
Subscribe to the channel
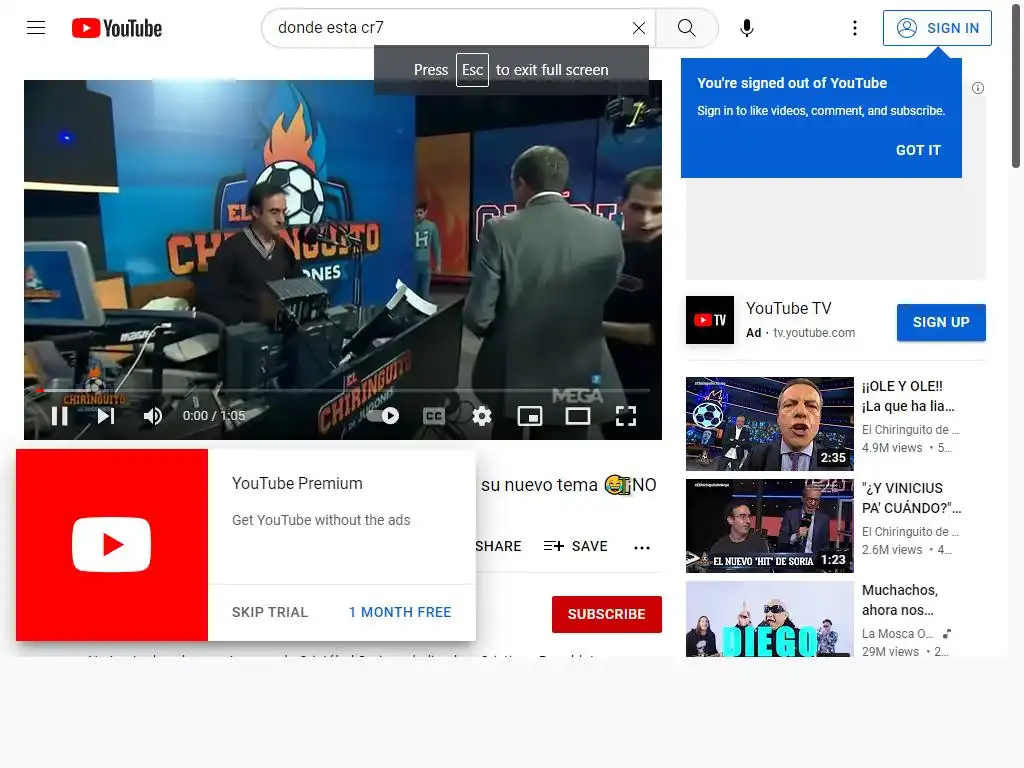[x=607, y=614]
